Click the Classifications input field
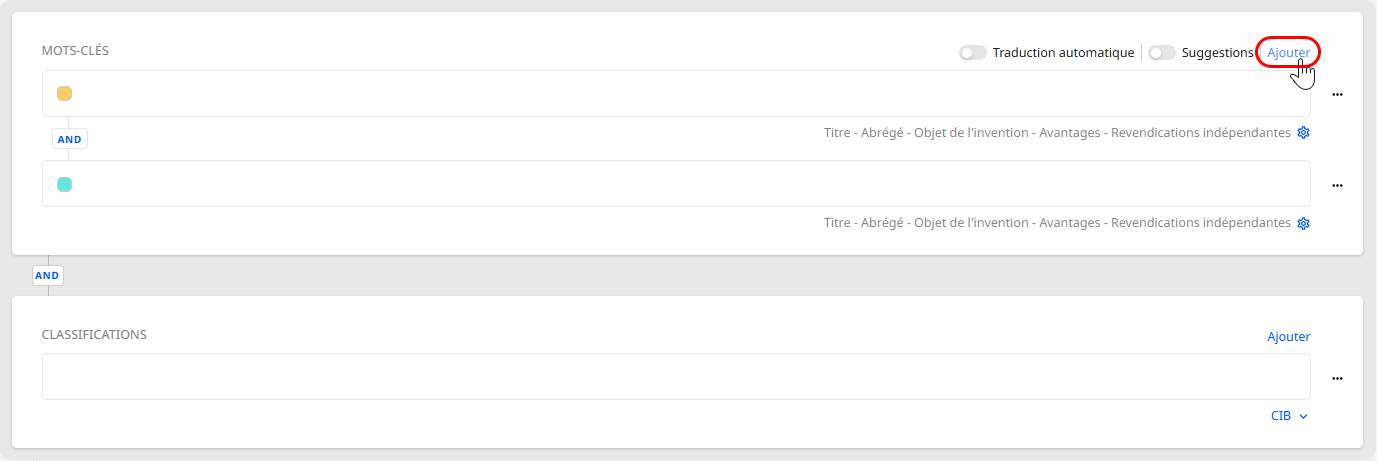Screen dimensions: 1377x461 pyautogui.click(x=676, y=377)
